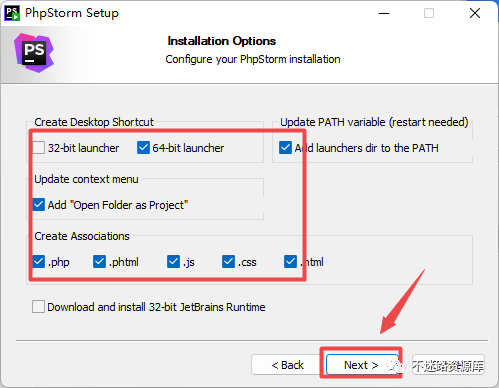Click the disabled maximize window button
The image size is (499, 388).
click(429, 13)
